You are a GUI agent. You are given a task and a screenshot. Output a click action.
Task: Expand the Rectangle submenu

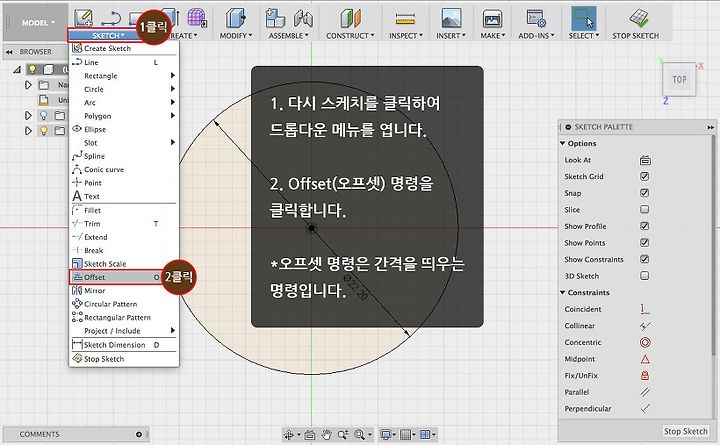pyautogui.click(x=124, y=75)
